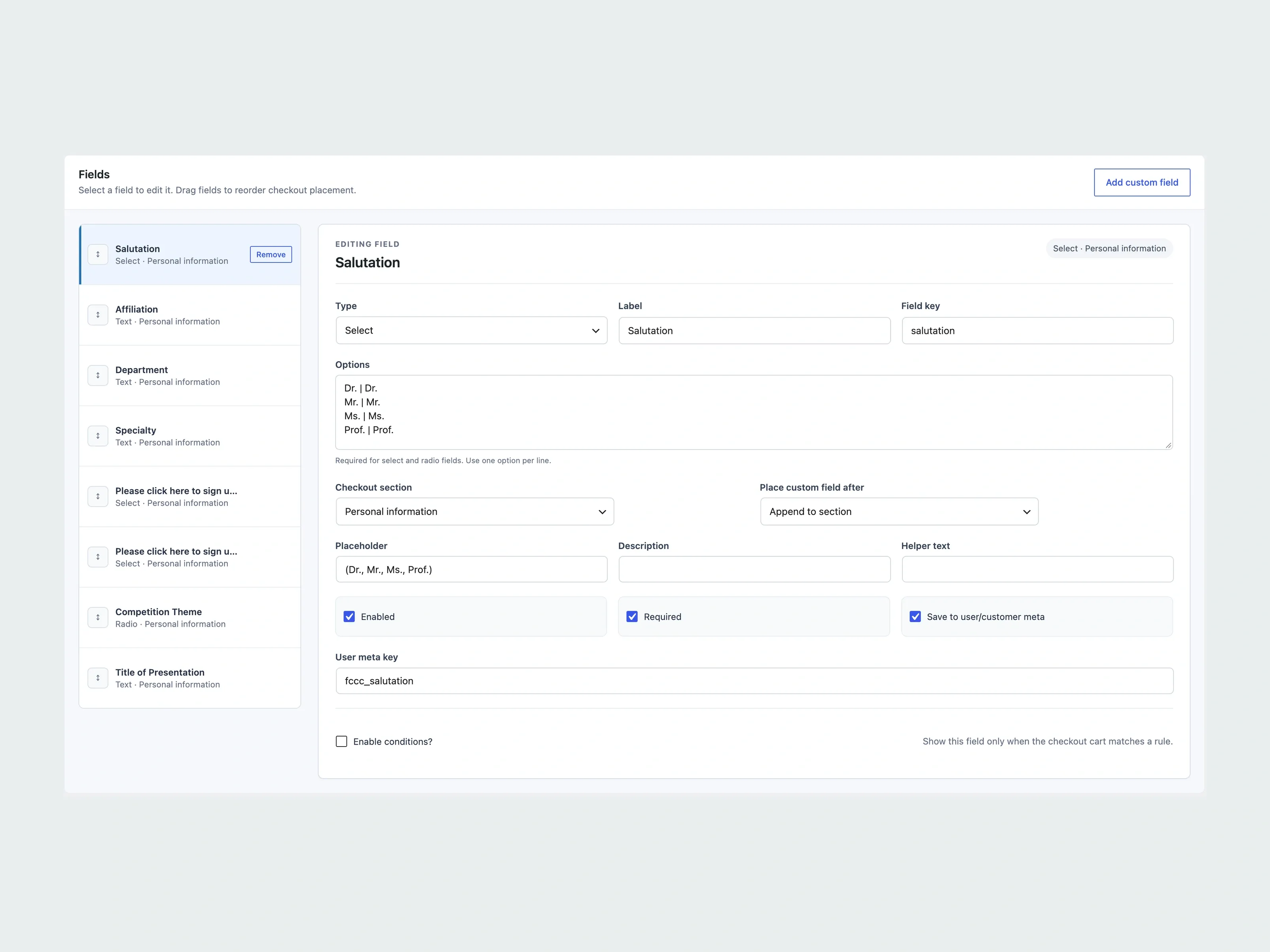Select the Salutation field row
The image size is (1270, 952).
190,254
